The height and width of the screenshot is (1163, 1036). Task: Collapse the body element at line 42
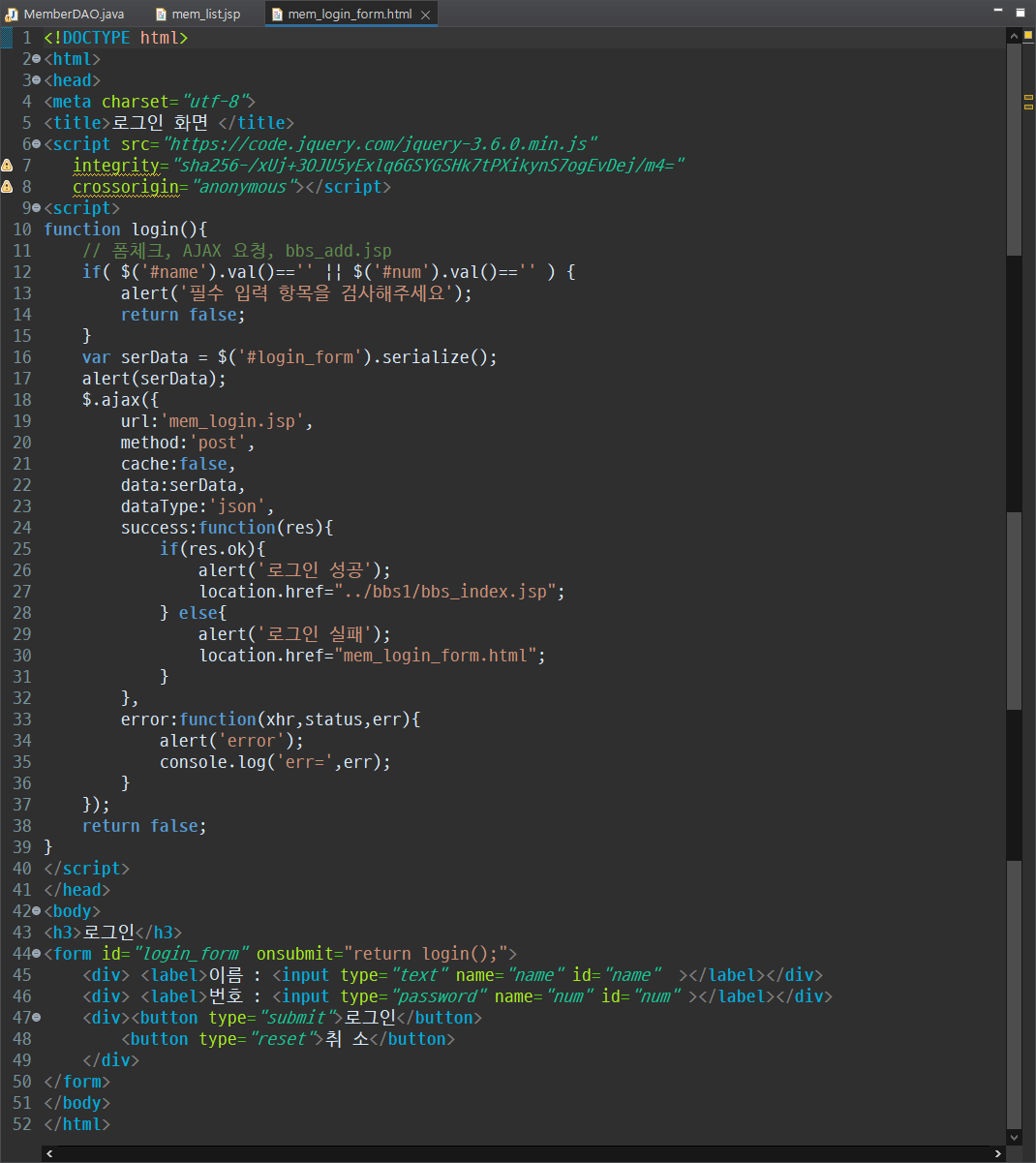point(36,911)
